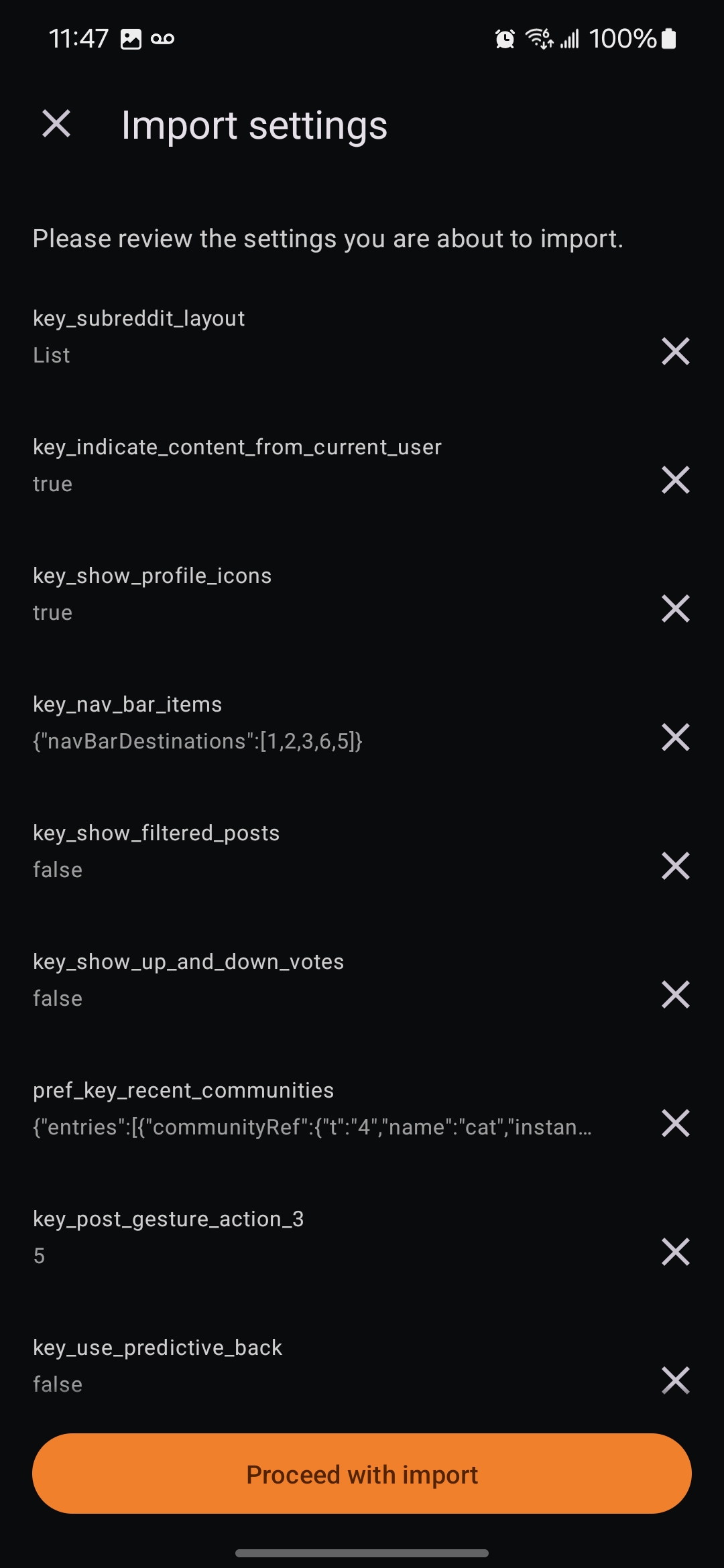Select the key_show_profile_icons row
Screen dimensions: 724x1568
(x=328, y=594)
